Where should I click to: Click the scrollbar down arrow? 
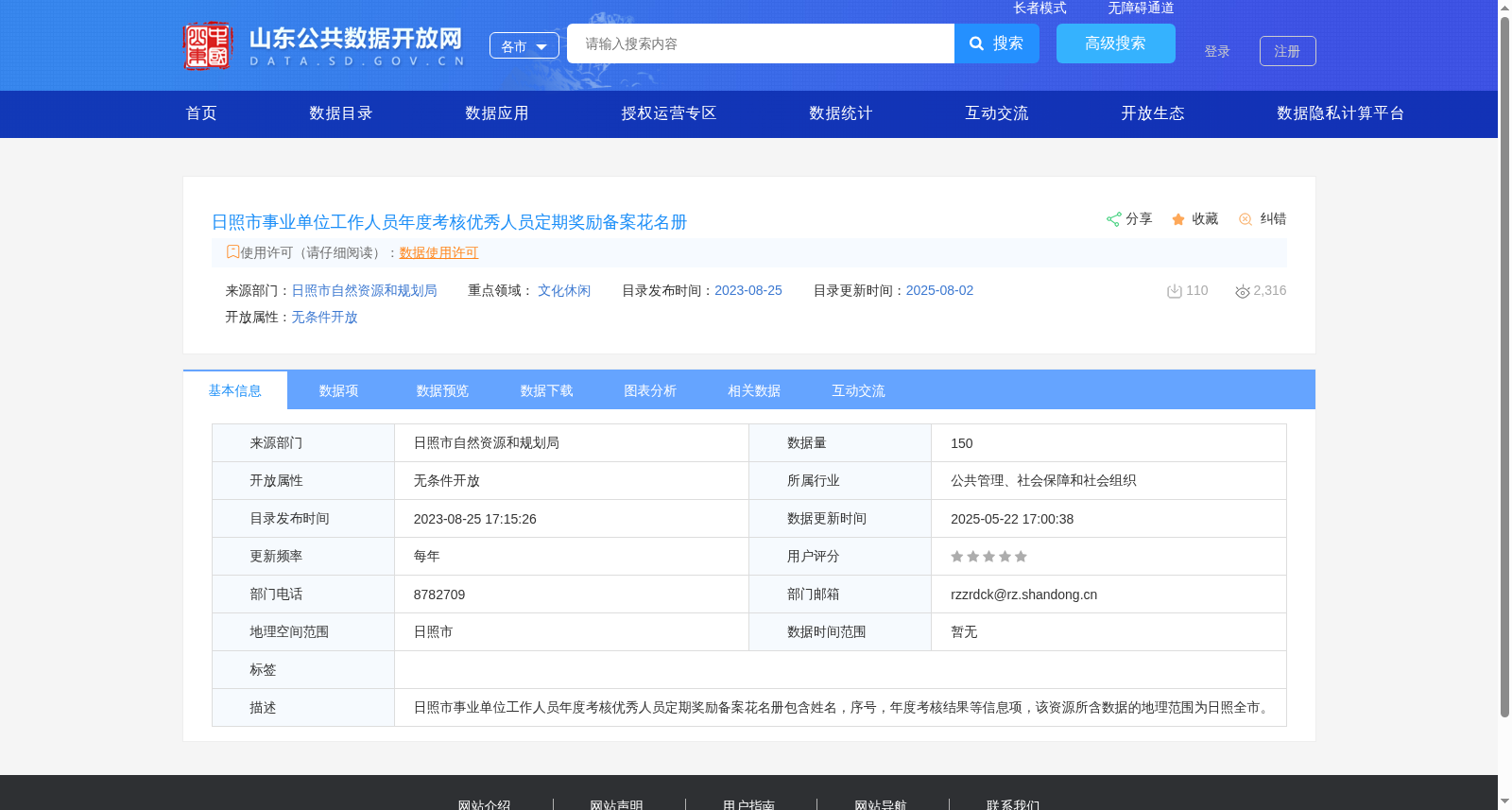1504,802
